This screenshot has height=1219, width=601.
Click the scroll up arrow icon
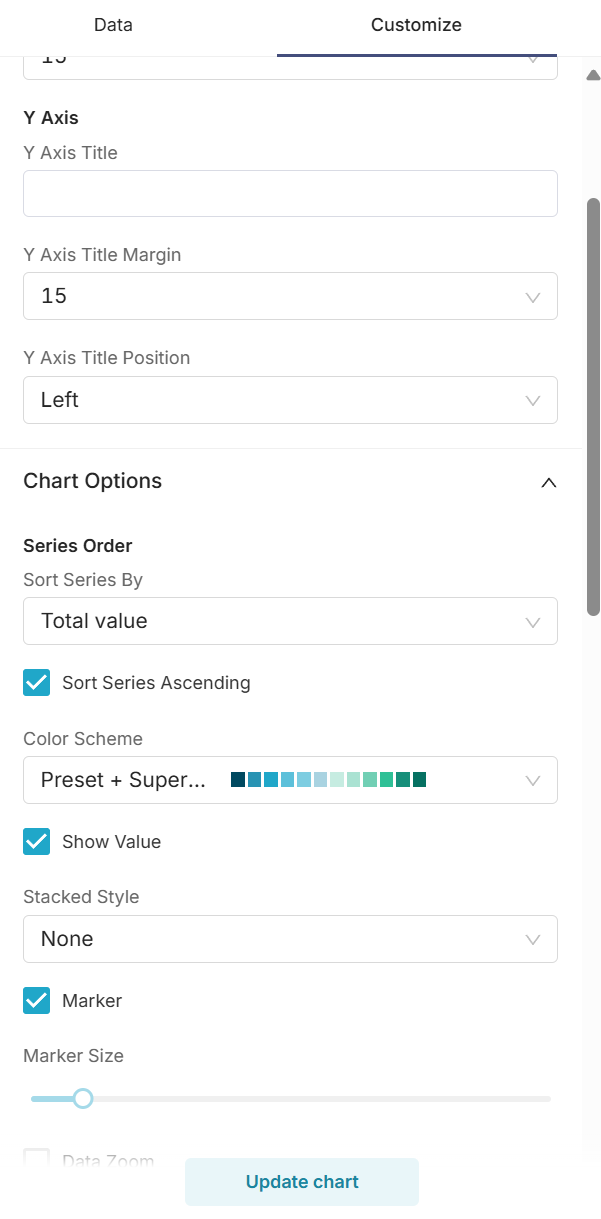click(x=593, y=75)
